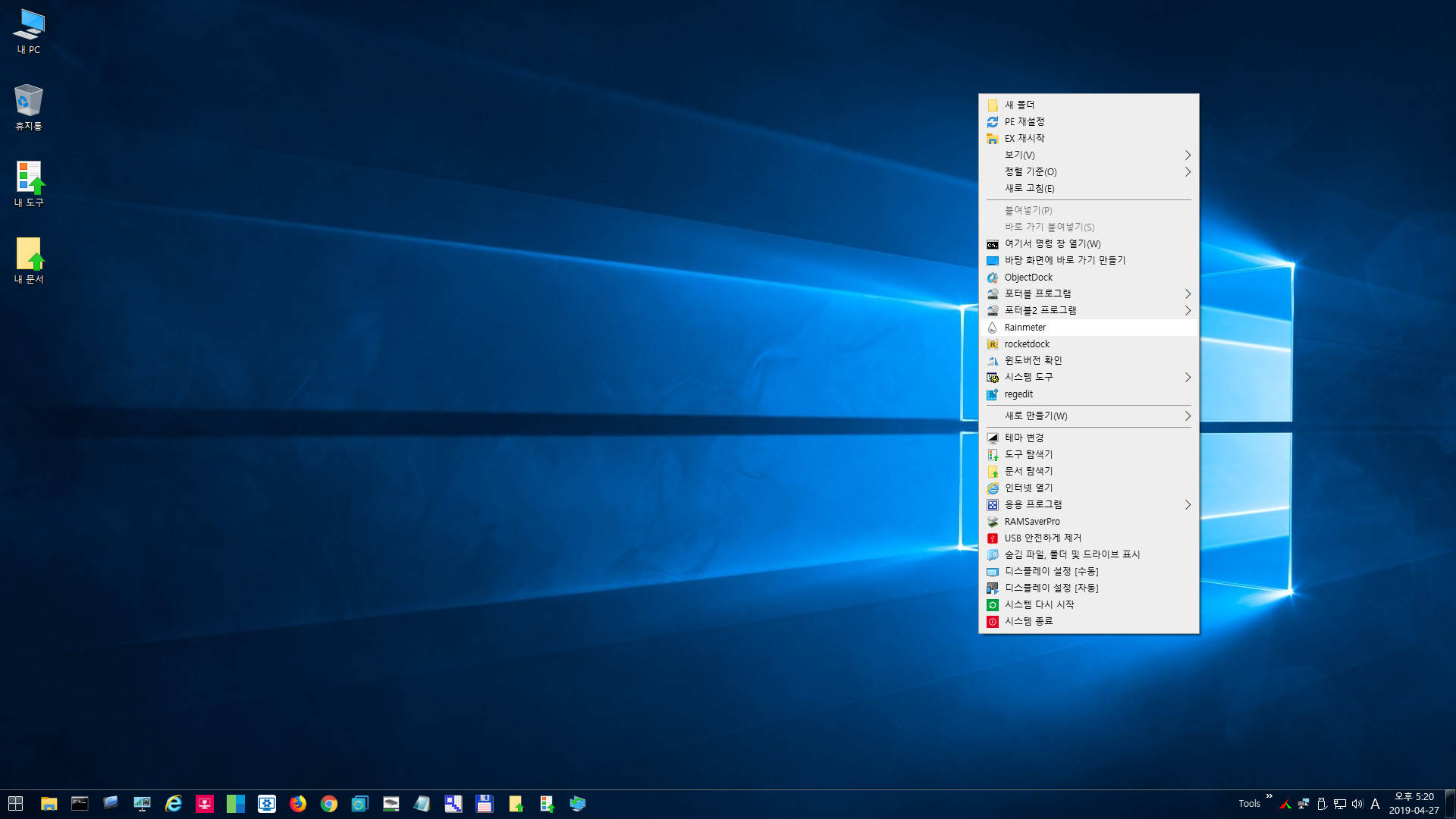Expand the Tools toolbar chevron
This screenshot has width=1456, height=819.
coord(1269,796)
